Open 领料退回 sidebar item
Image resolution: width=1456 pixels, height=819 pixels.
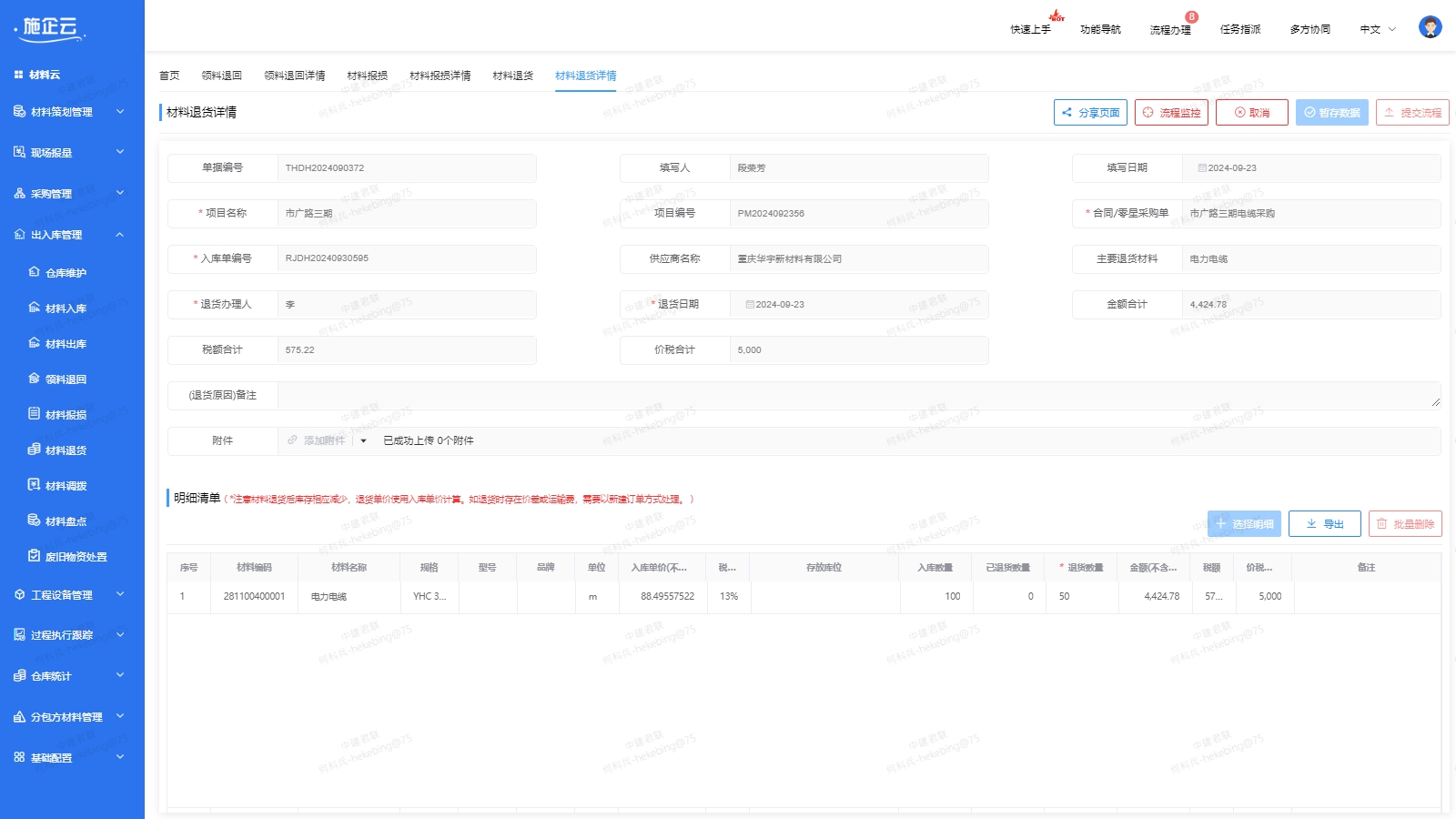click(66, 379)
